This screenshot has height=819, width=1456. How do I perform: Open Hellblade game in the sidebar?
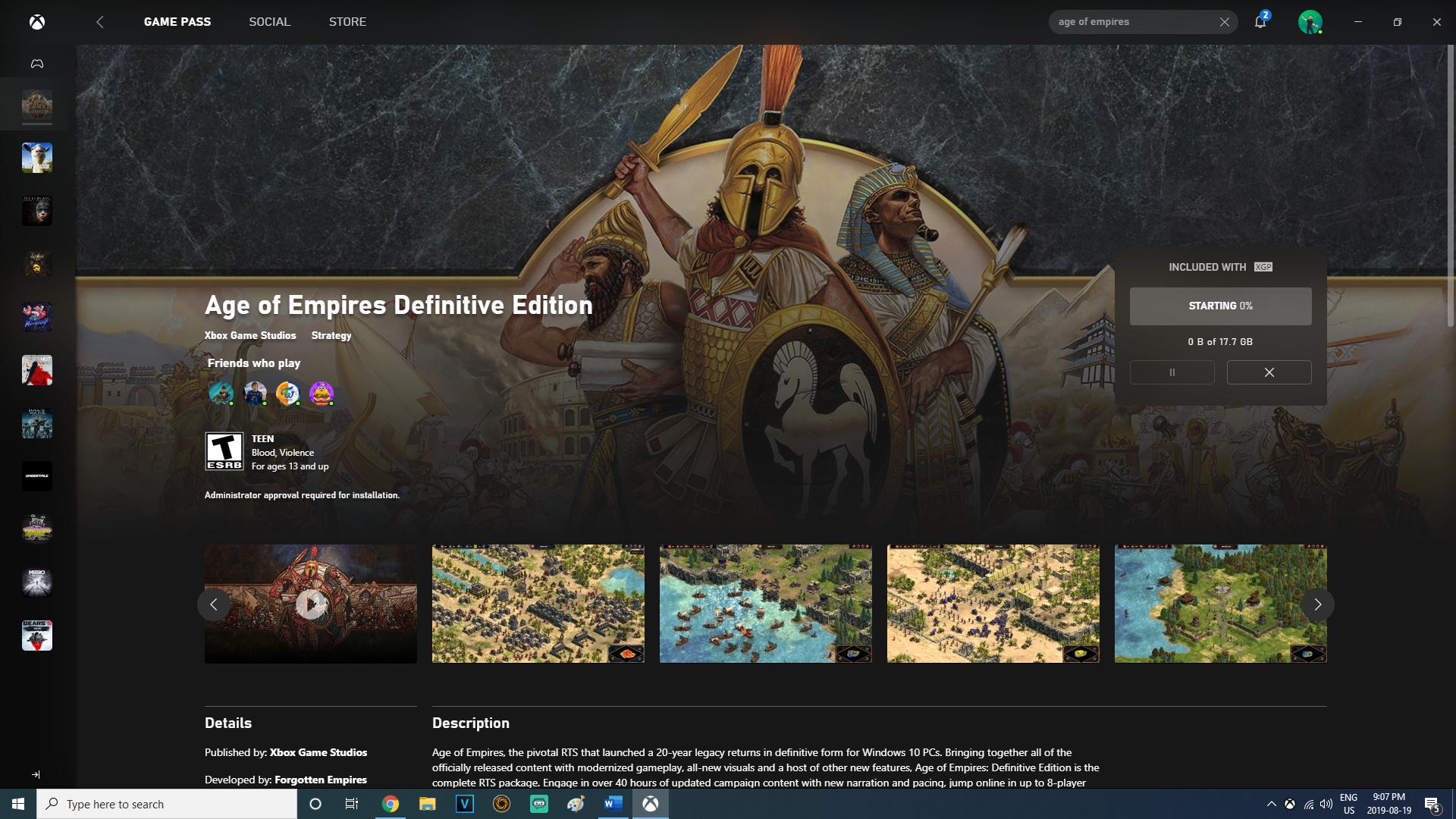pos(36,211)
